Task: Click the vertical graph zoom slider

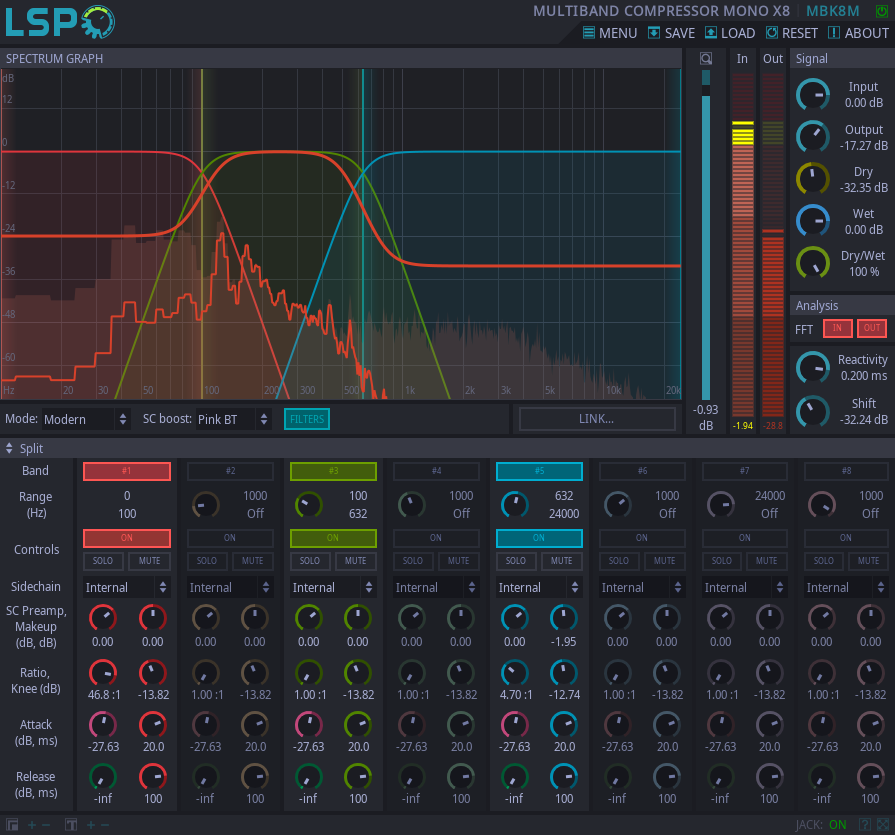Action: 706,235
